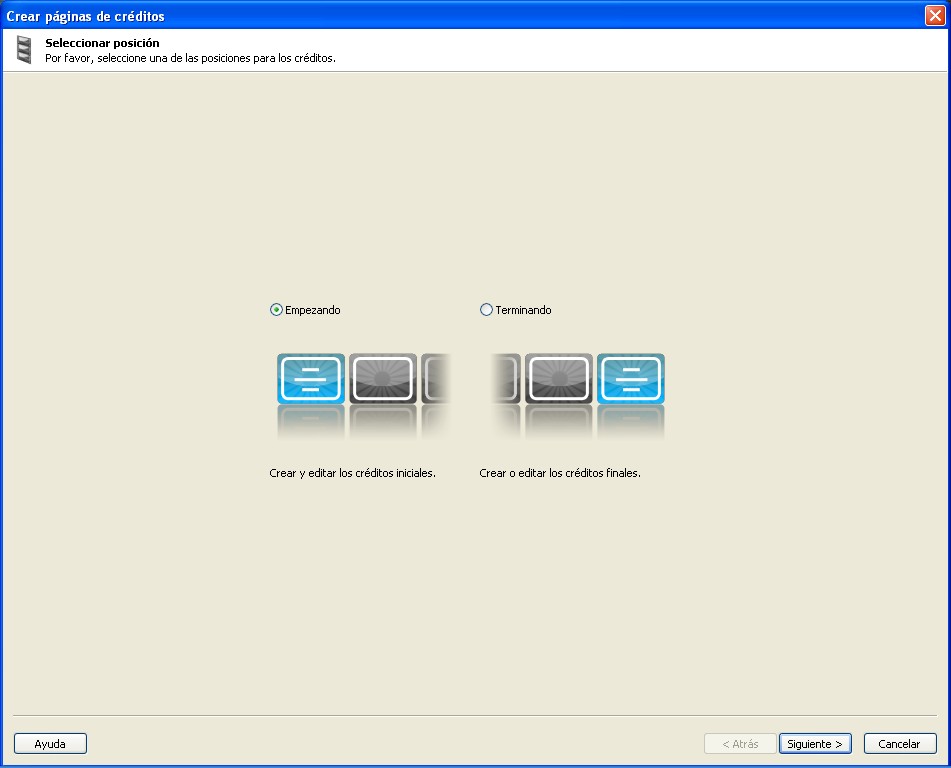Click the text 'Crear o editar los créditos finales.'
The height and width of the screenshot is (768, 951).
tap(560, 473)
